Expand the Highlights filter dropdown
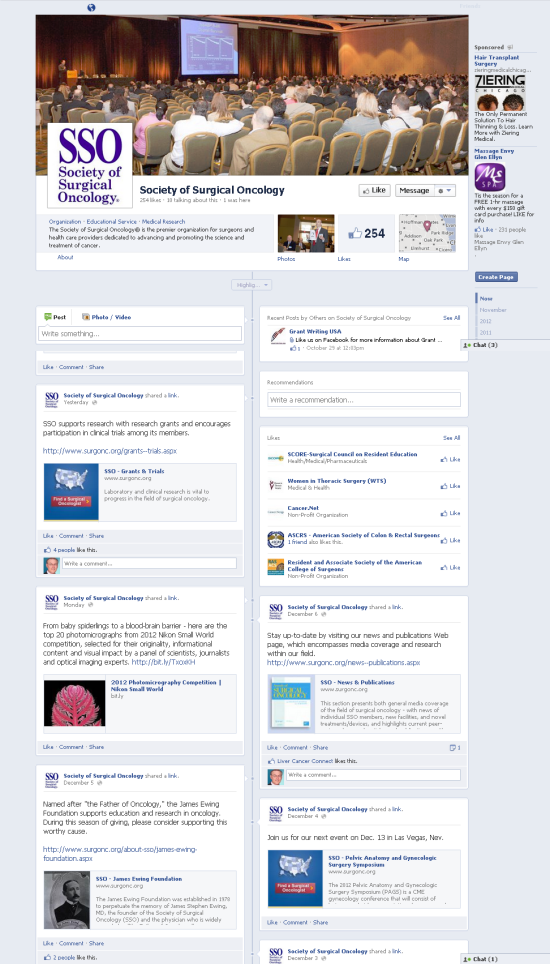 (x=251, y=285)
